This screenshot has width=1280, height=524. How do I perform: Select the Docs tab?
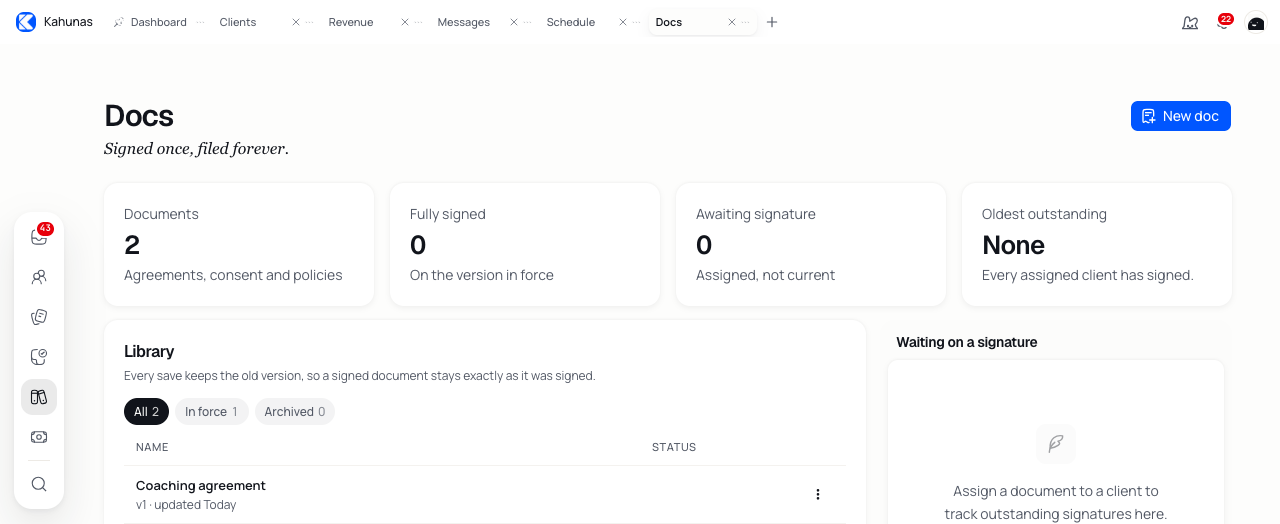pyautogui.click(x=668, y=22)
